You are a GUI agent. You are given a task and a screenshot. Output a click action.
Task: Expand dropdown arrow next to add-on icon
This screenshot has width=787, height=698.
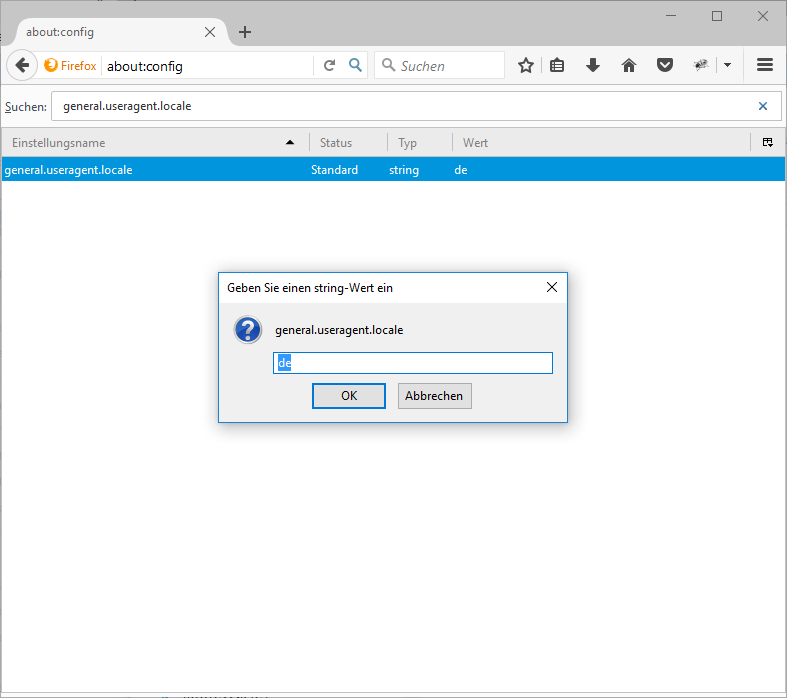tap(727, 66)
